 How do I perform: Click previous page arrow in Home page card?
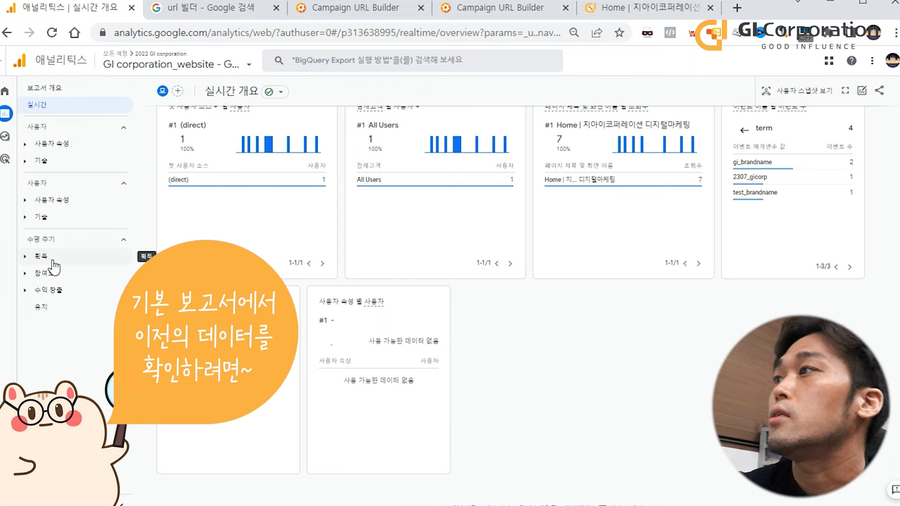coord(685,263)
